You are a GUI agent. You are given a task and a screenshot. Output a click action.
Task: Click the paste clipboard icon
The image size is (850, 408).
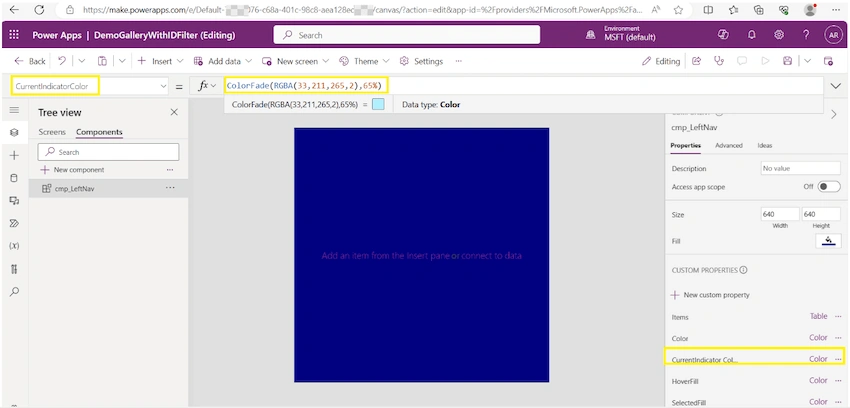(102, 61)
